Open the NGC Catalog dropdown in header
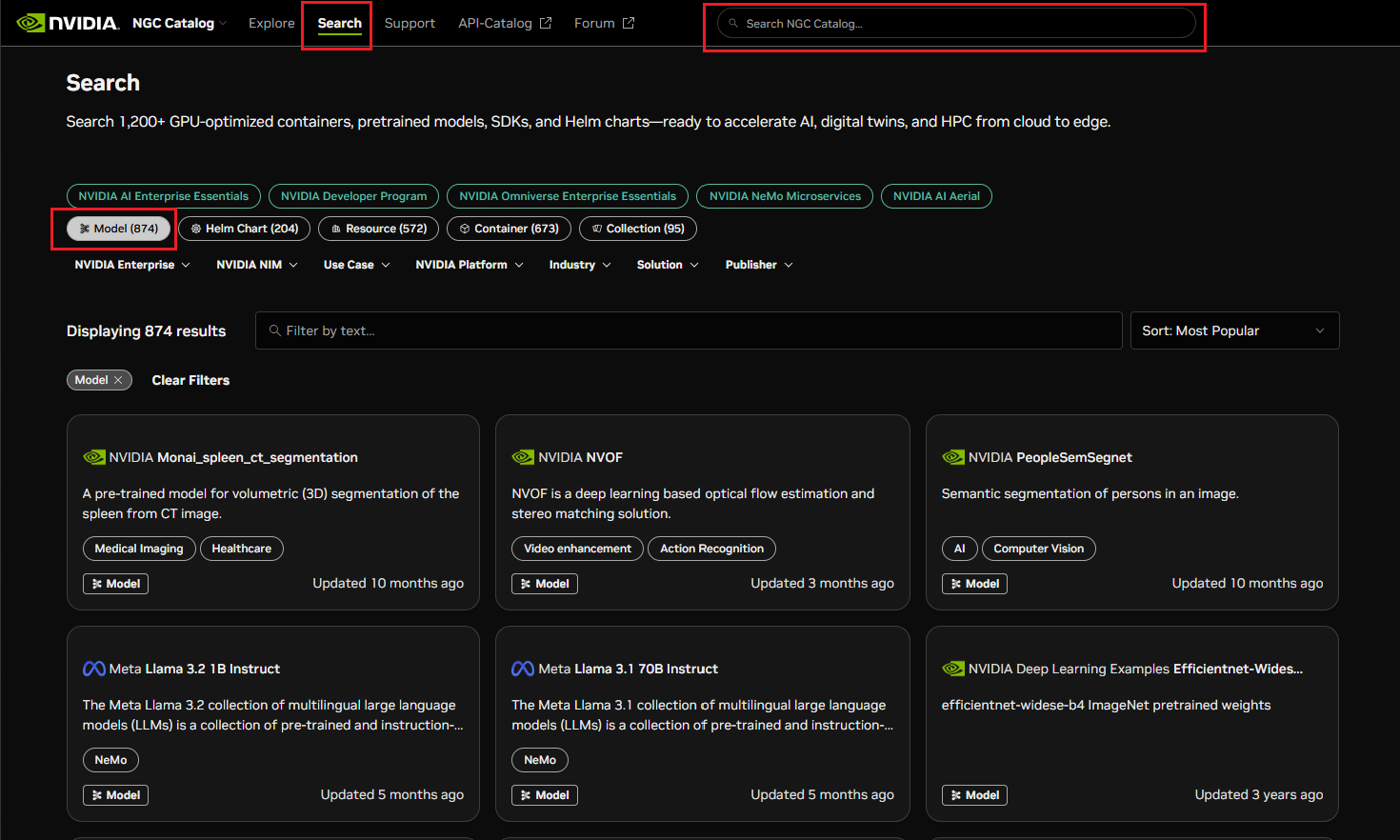1400x840 pixels. point(179,23)
